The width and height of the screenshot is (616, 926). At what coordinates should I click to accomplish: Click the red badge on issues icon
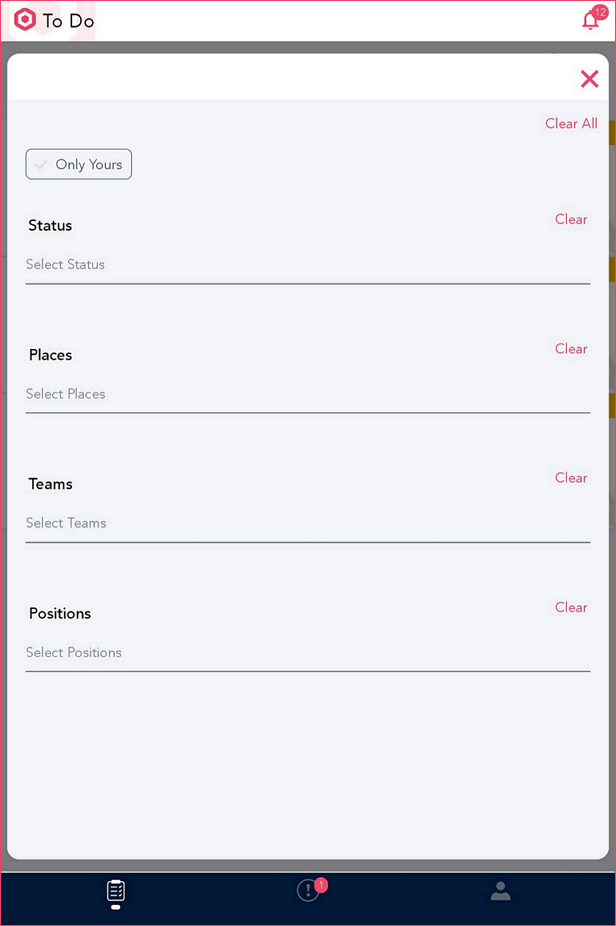(x=321, y=885)
